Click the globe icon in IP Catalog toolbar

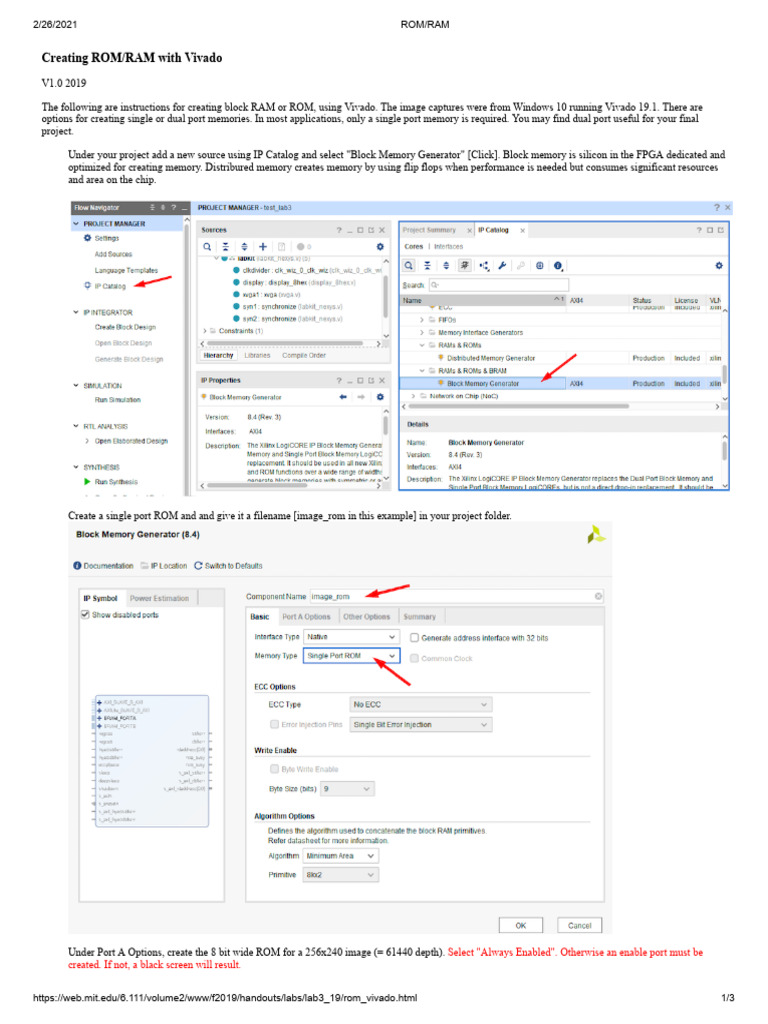coord(539,266)
